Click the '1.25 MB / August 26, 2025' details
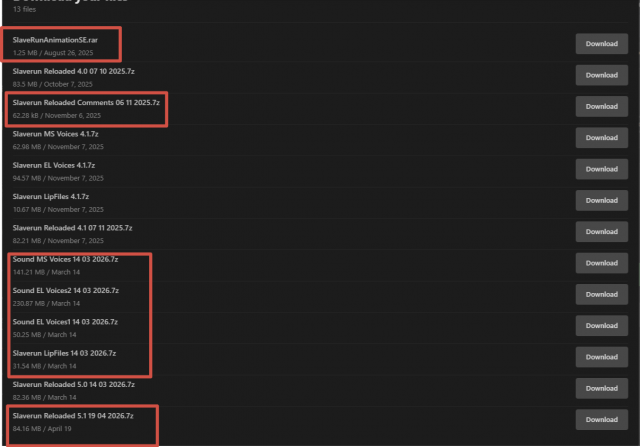 [x=53, y=53]
